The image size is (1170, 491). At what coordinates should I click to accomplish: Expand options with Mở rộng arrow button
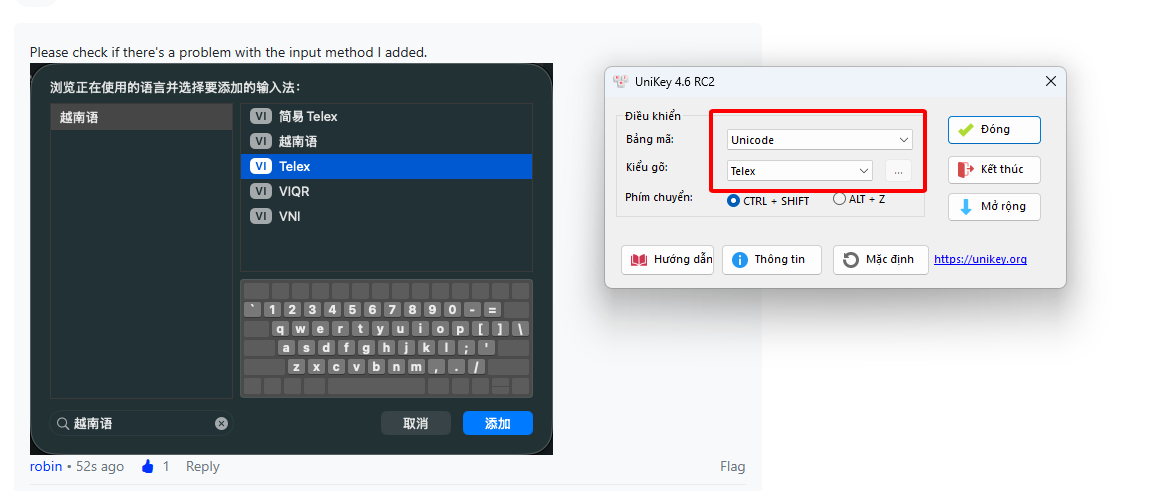click(994, 207)
